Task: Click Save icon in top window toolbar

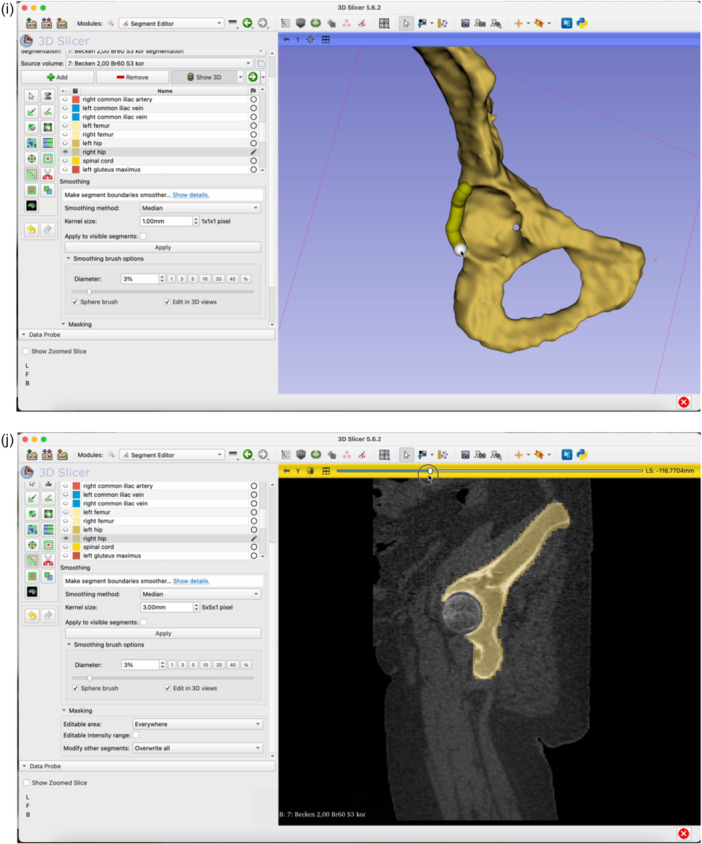Action: [62, 23]
